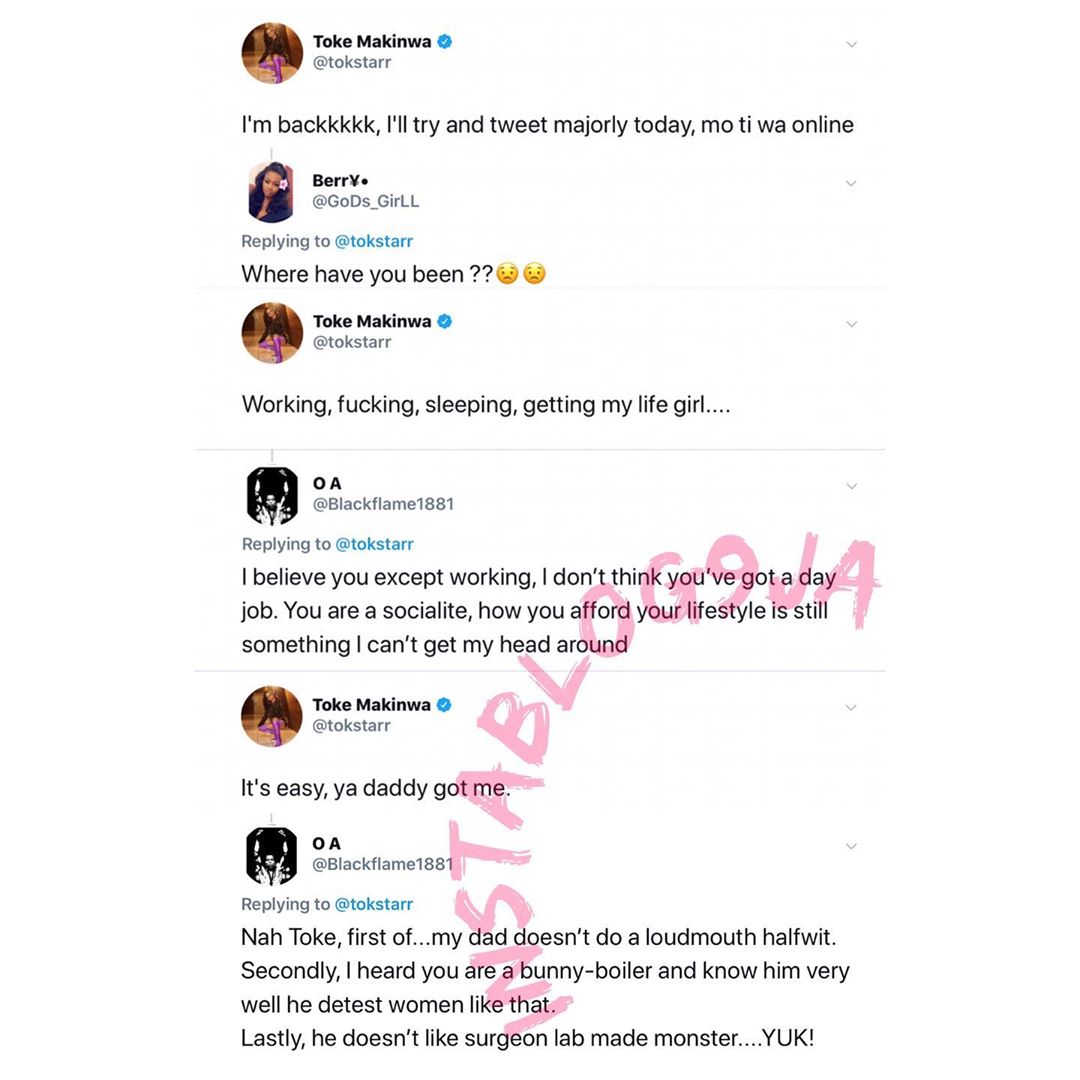Click second worried emoji after question marks

point(534,273)
